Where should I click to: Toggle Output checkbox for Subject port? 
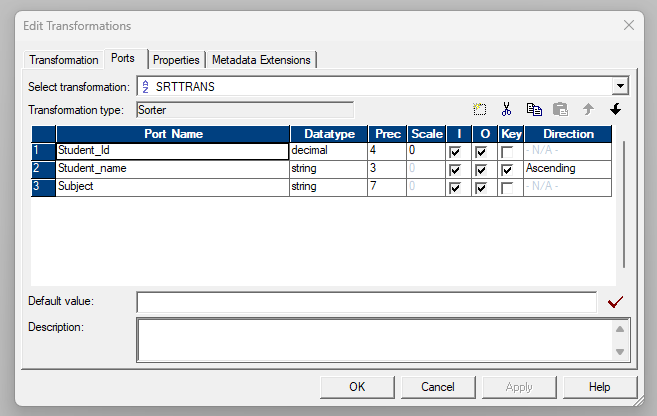(x=481, y=188)
